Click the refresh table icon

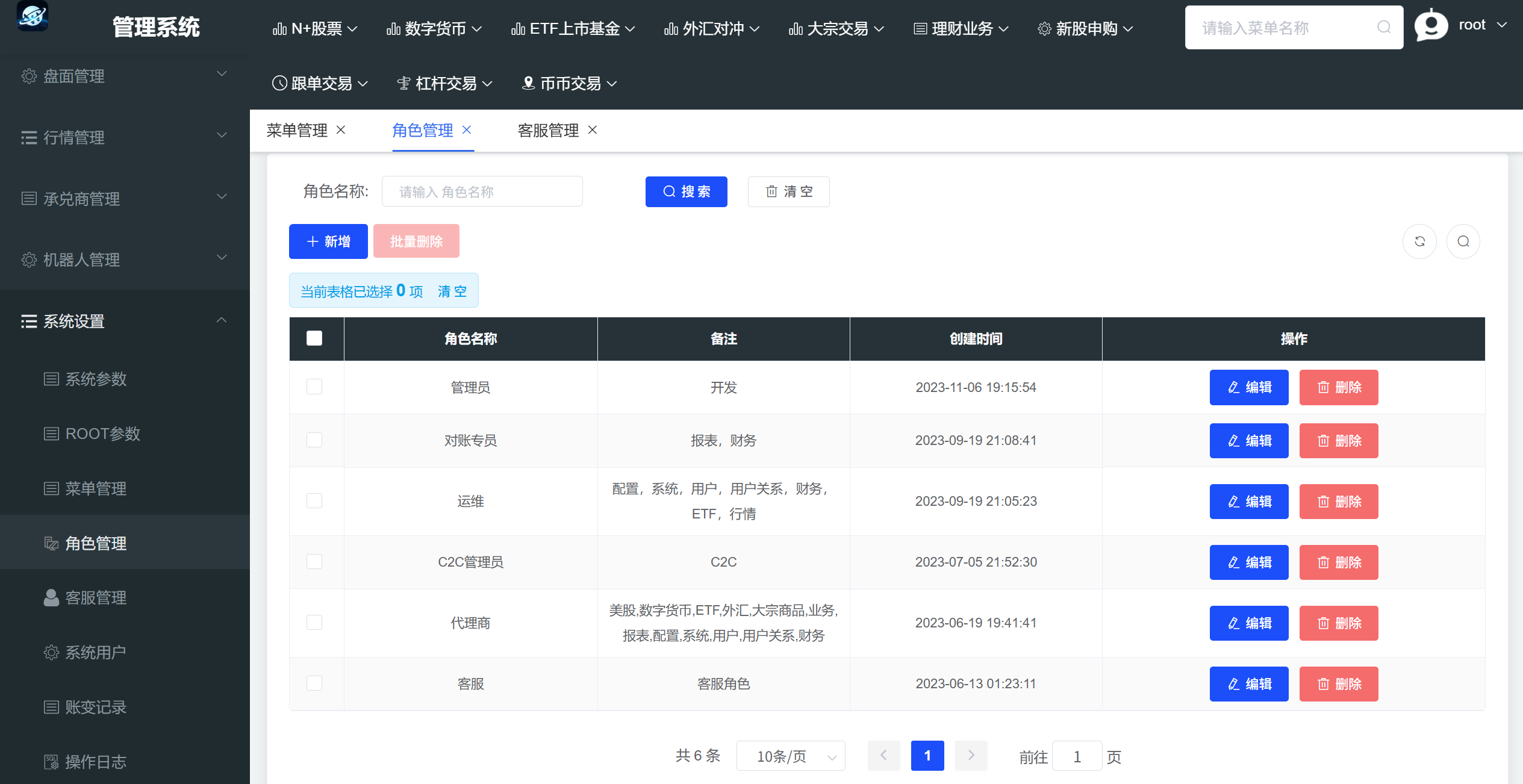(1419, 241)
